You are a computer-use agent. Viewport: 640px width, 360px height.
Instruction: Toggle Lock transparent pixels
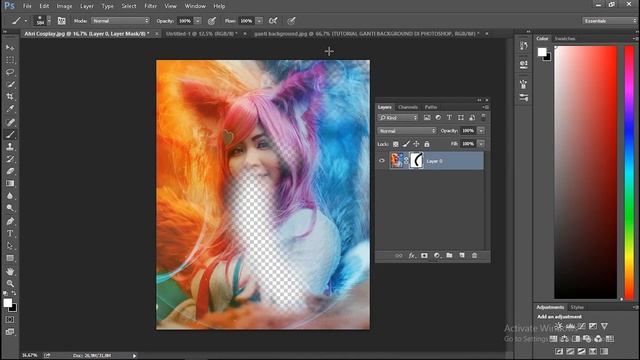point(396,144)
